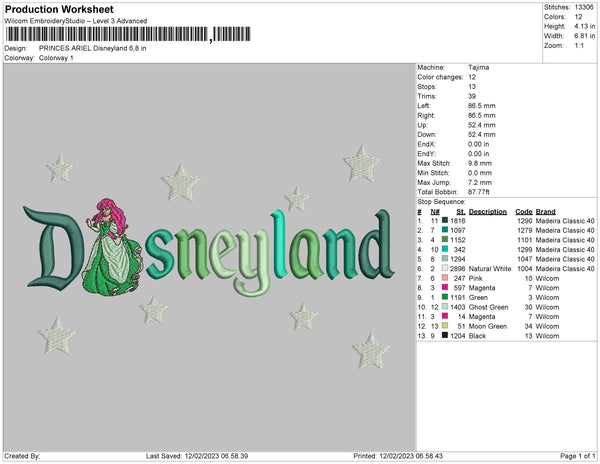Click the code 1290 in row 1
The image size is (600, 464).
point(525,221)
